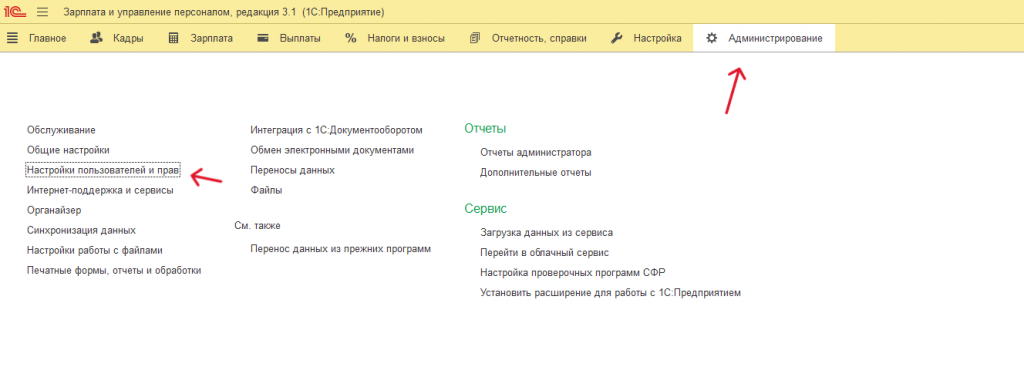This screenshot has height=367, width=1024.
Task: Open Настройка проверочных программ СФР
Action: coord(573,272)
